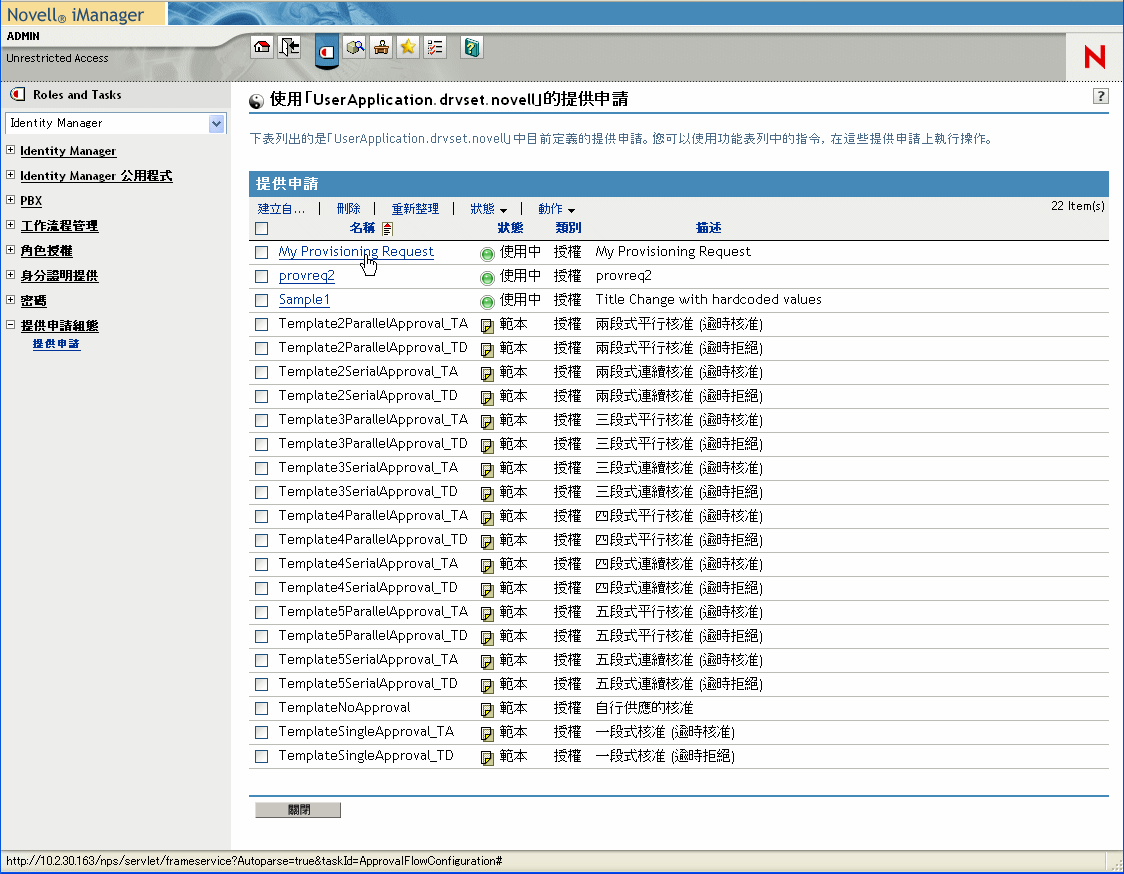Click the TemplateNoApproval name text

[345, 708]
